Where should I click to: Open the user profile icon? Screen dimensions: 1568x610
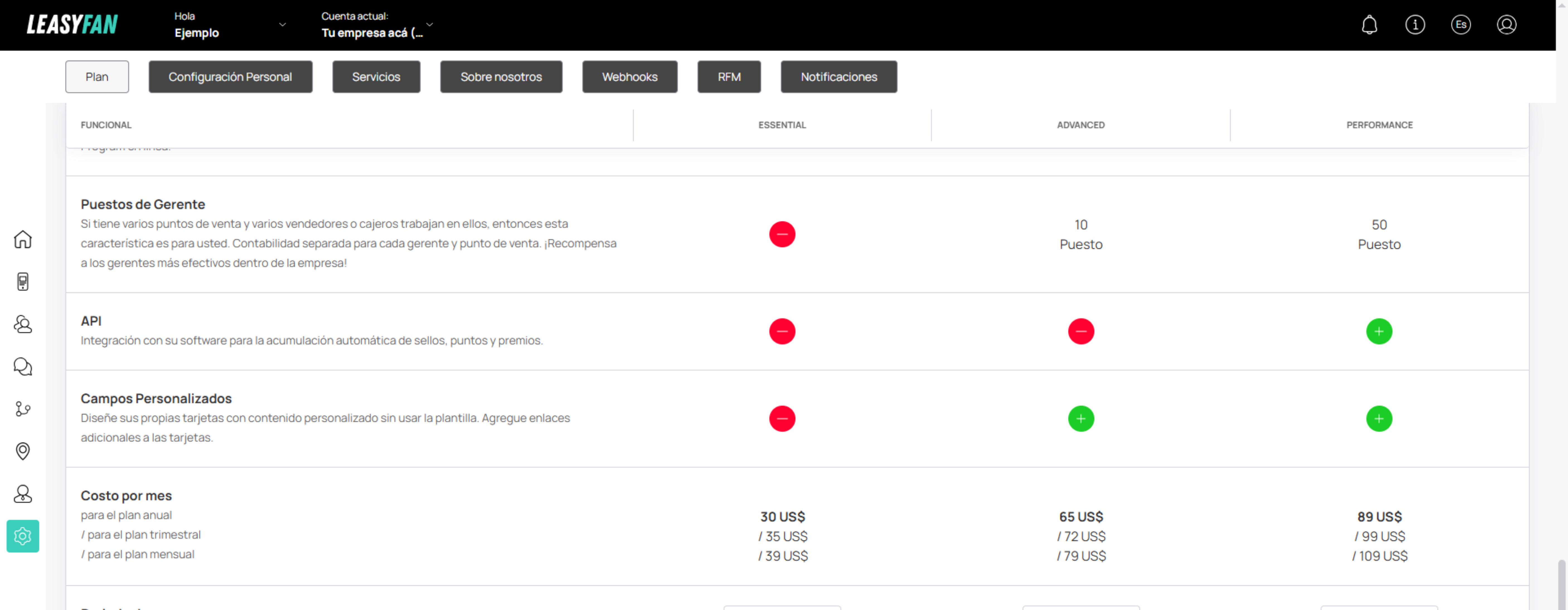click(1506, 25)
